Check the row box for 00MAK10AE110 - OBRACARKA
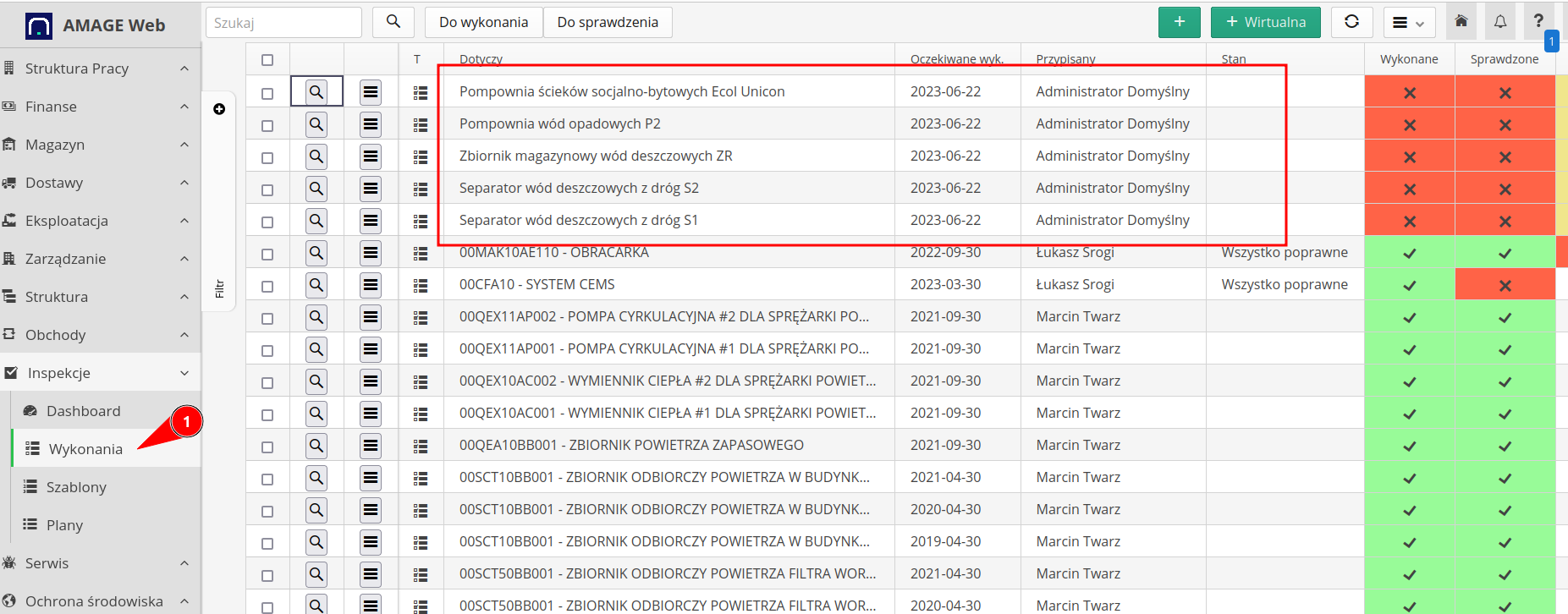1568x614 pixels. pyautogui.click(x=267, y=254)
